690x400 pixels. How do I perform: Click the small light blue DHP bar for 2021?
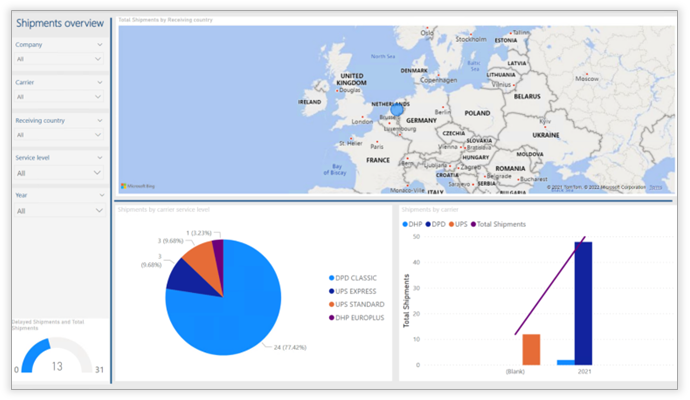565,362
